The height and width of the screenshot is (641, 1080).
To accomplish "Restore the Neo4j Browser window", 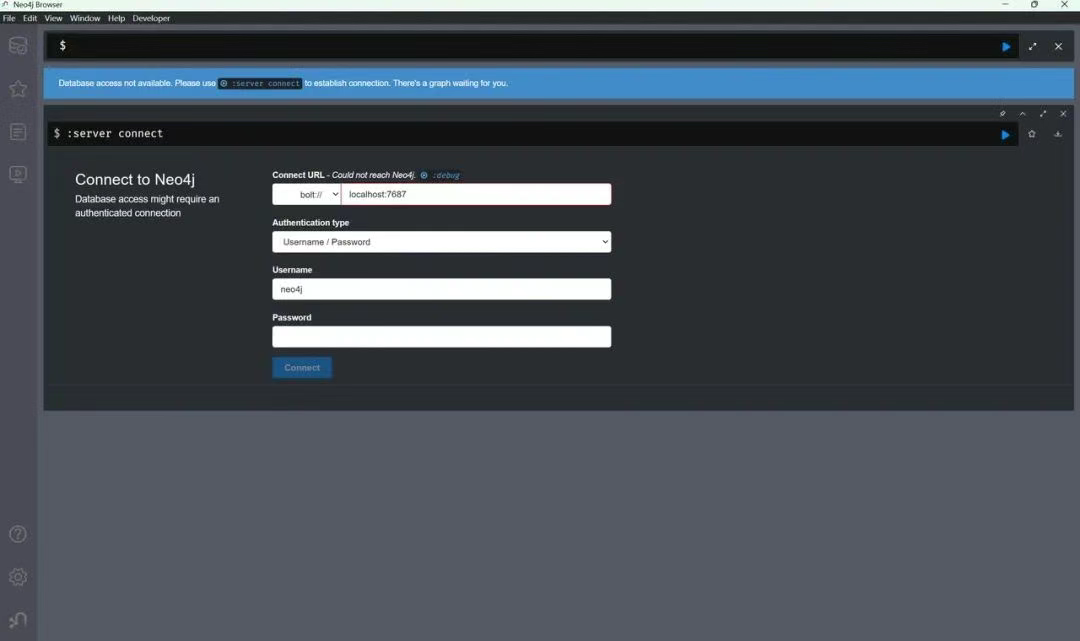I will 1034,5.
